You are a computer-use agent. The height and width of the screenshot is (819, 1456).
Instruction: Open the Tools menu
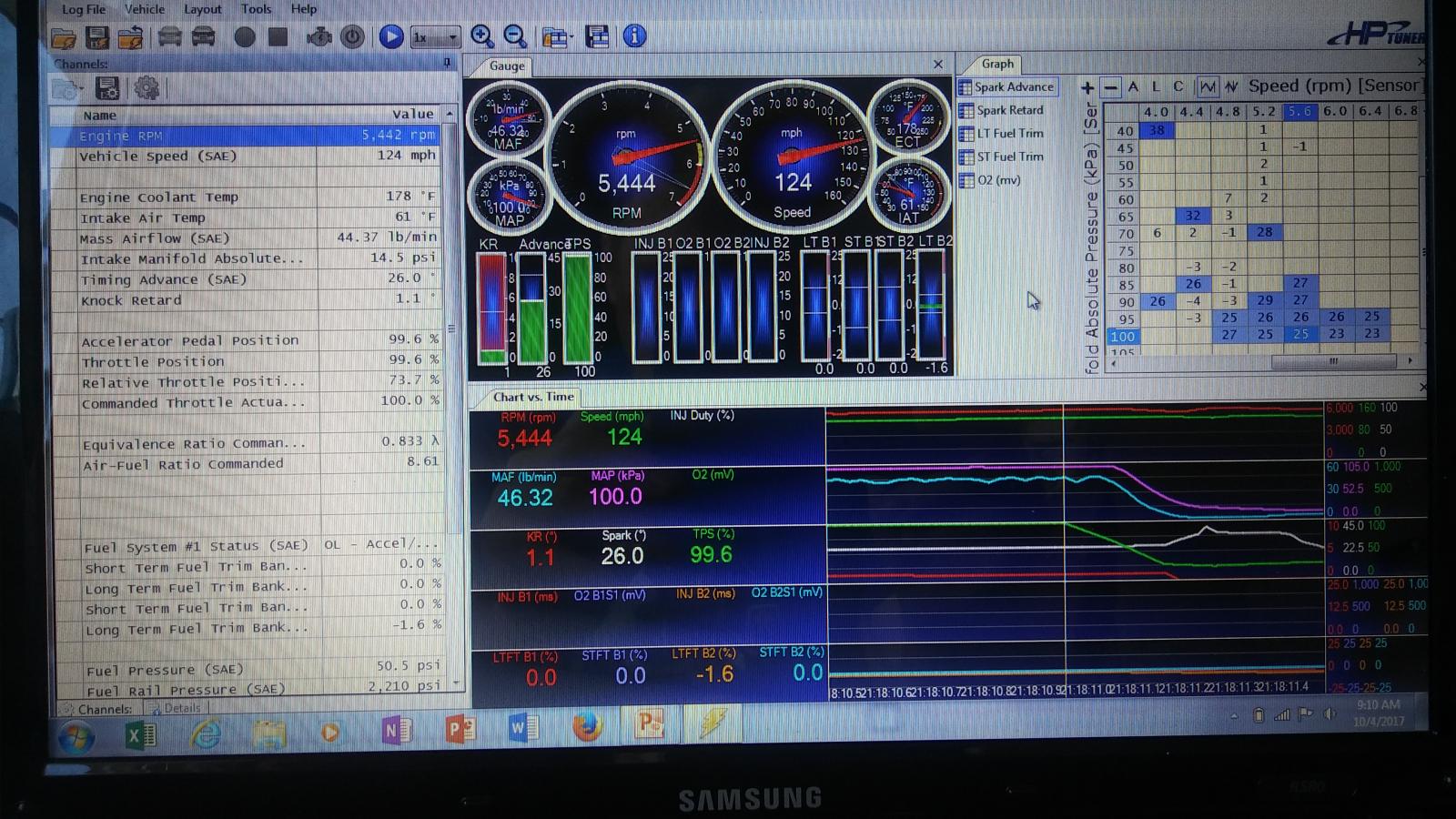257,9
